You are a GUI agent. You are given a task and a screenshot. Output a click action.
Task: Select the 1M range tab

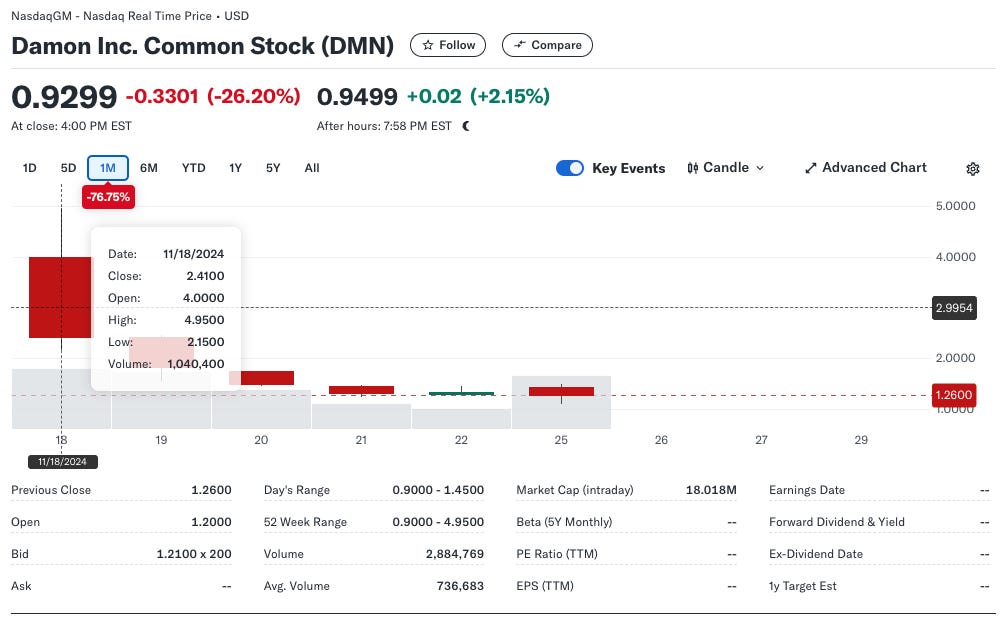click(x=108, y=168)
